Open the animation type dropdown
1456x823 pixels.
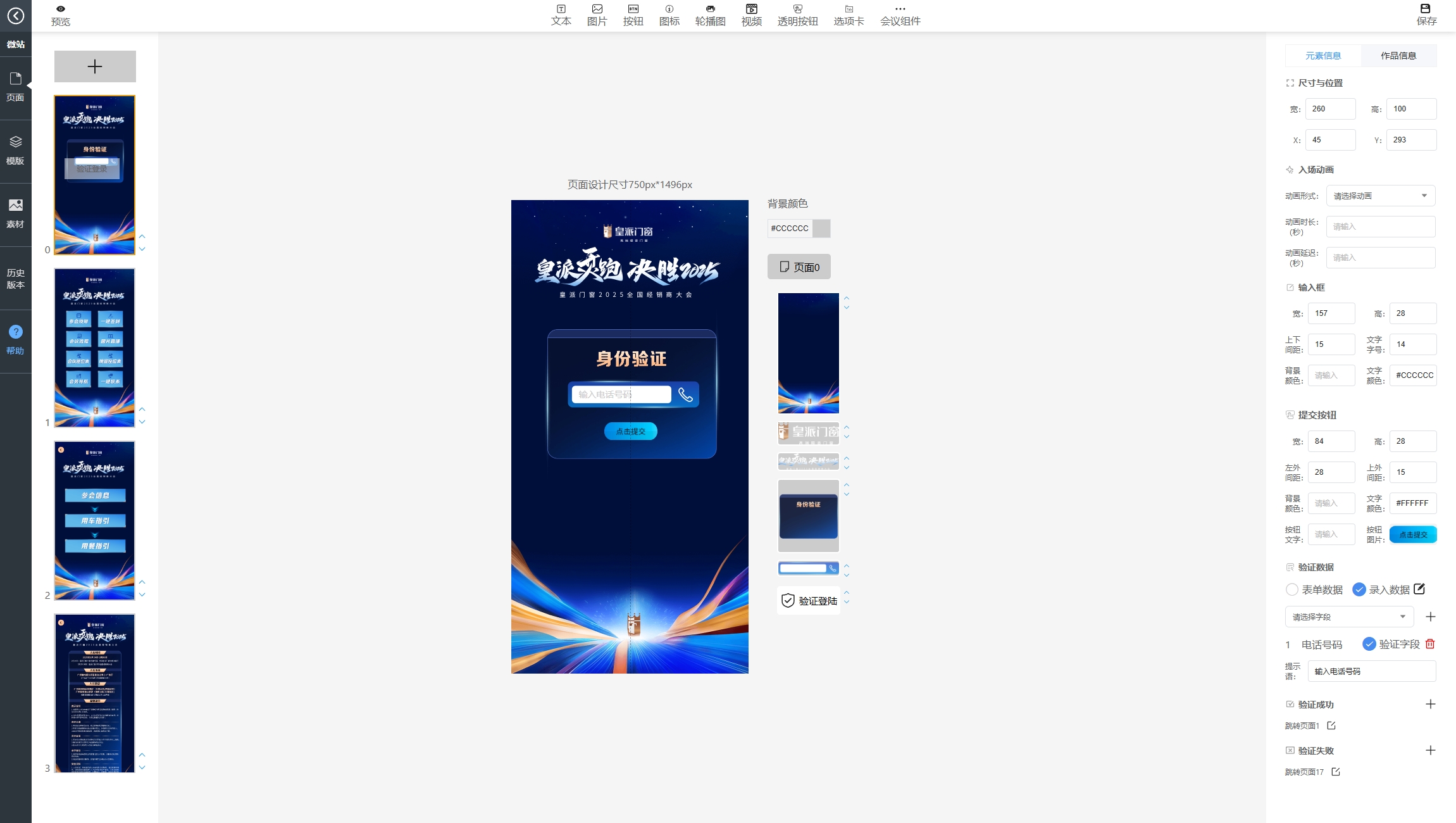(x=1380, y=196)
